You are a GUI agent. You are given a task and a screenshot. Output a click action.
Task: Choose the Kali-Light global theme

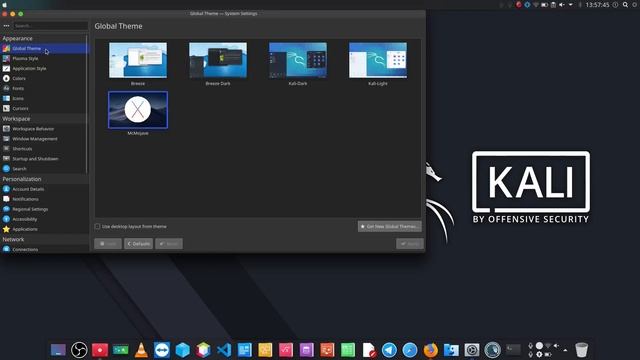point(378,60)
